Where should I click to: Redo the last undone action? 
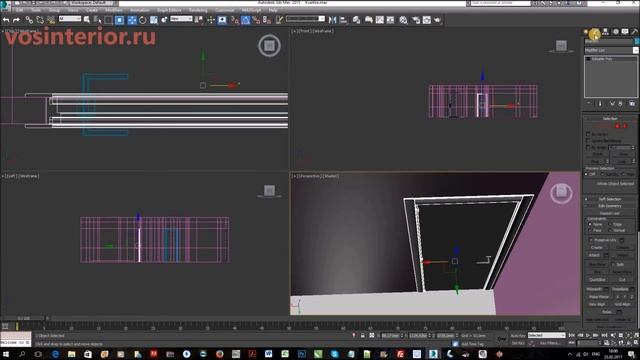tap(16, 20)
